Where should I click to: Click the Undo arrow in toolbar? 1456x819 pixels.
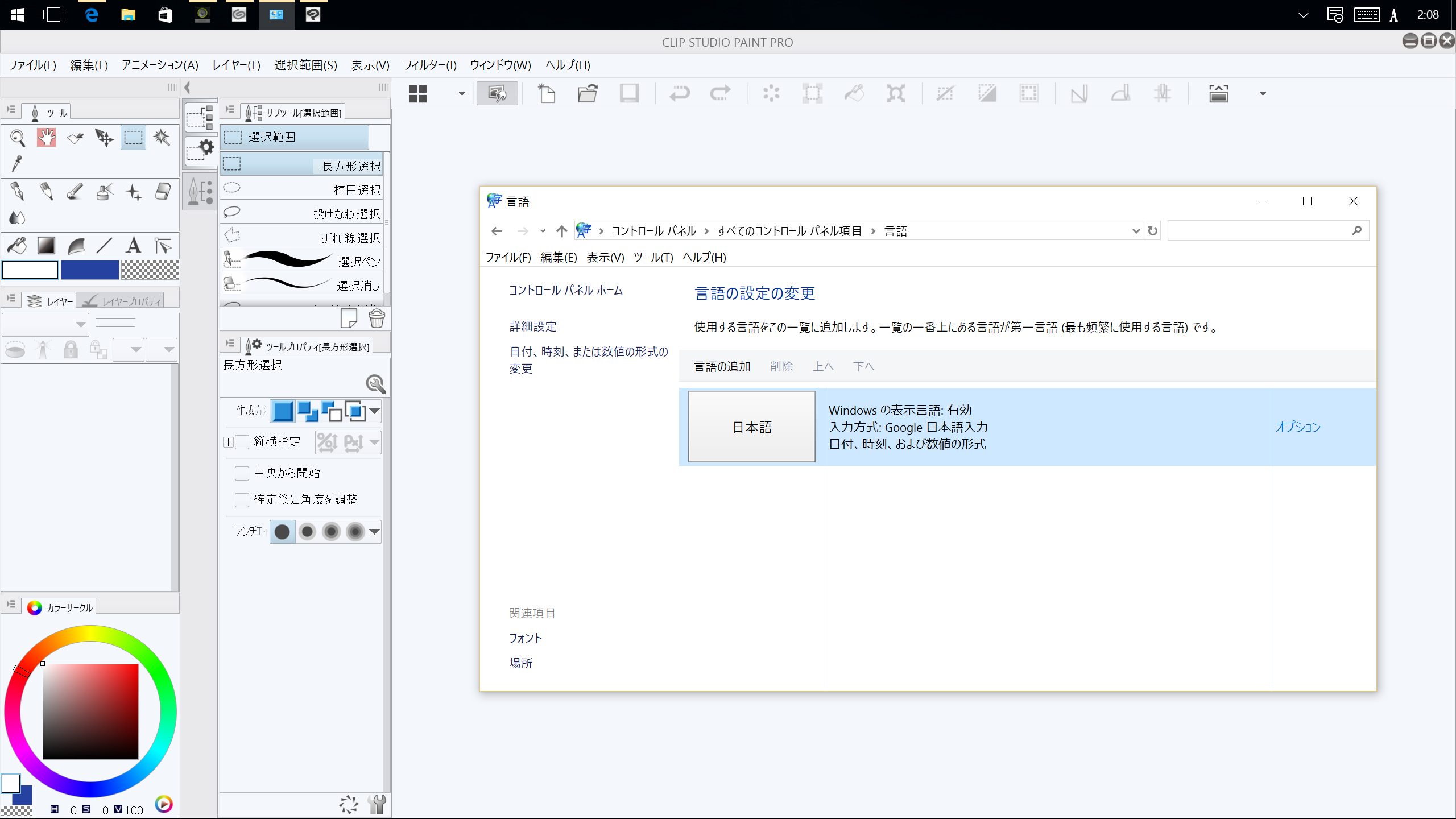pos(679,93)
